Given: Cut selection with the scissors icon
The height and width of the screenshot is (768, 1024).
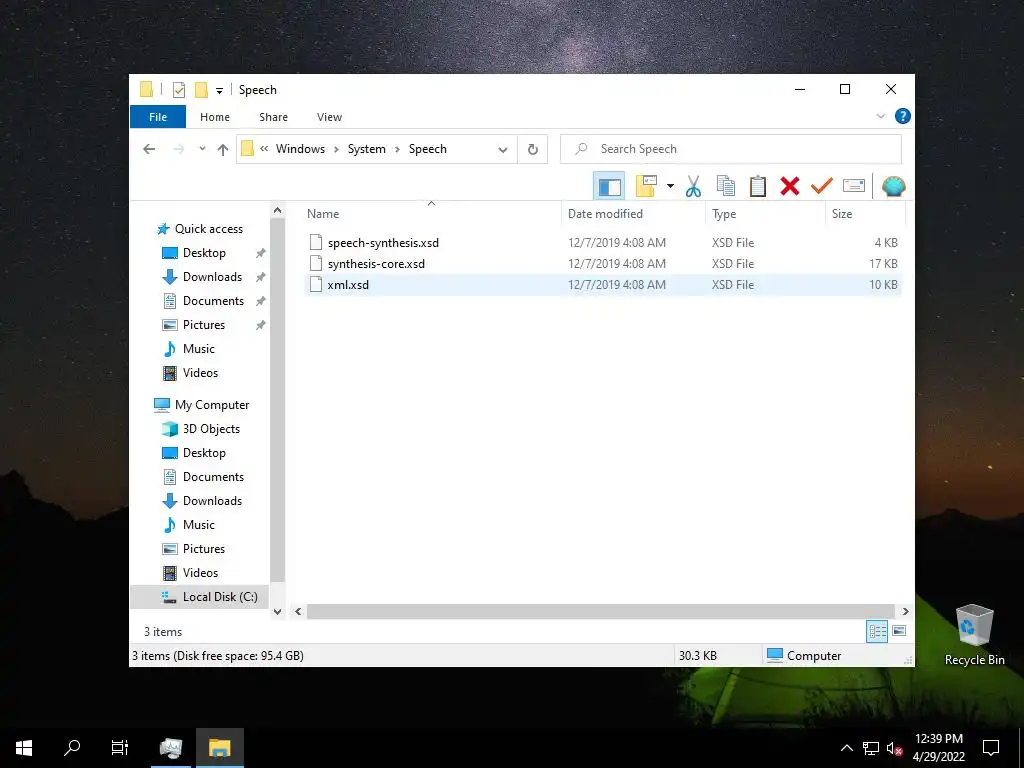Looking at the screenshot, I should pos(693,187).
